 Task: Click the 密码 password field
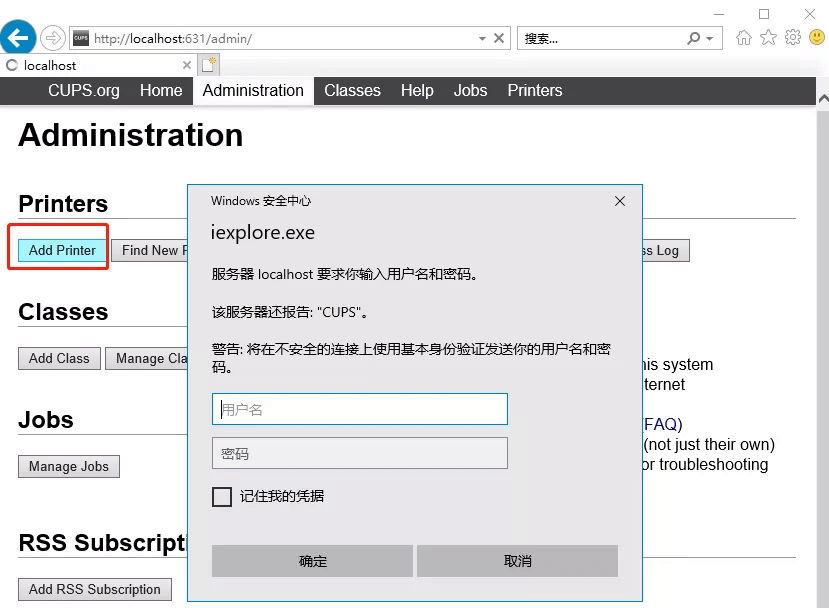360,453
